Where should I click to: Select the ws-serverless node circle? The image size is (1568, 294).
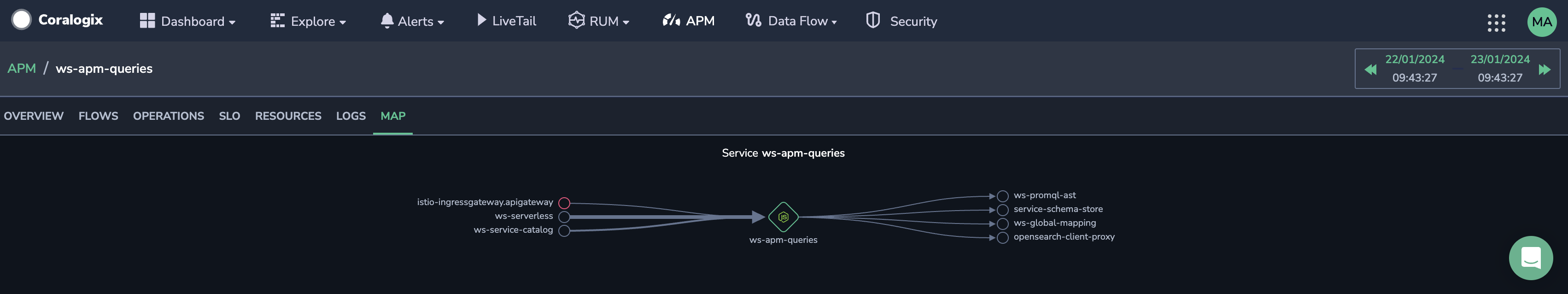click(x=564, y=217)
